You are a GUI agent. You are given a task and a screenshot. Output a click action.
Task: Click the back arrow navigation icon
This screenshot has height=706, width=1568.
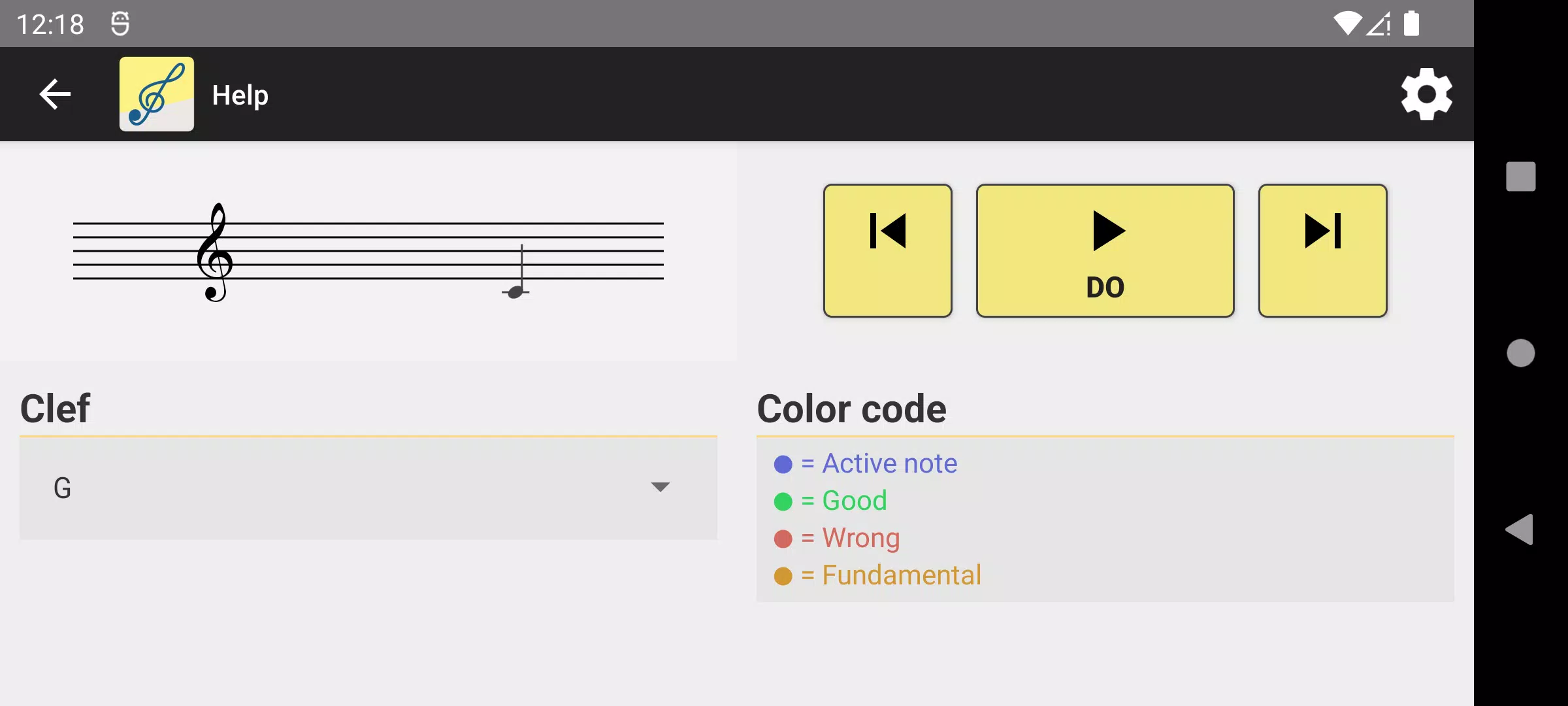click(56, 94)
